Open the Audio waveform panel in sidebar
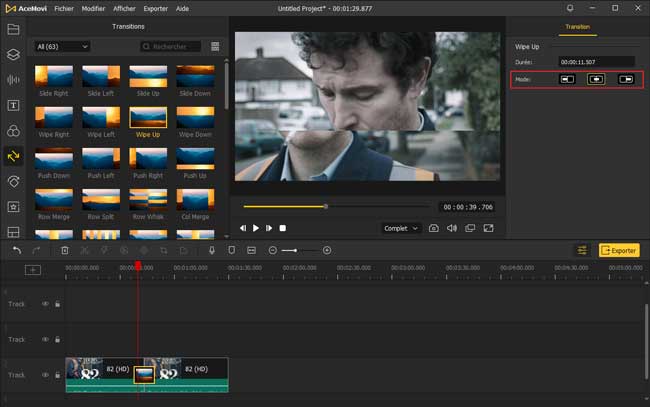 [x=13, y=80]
